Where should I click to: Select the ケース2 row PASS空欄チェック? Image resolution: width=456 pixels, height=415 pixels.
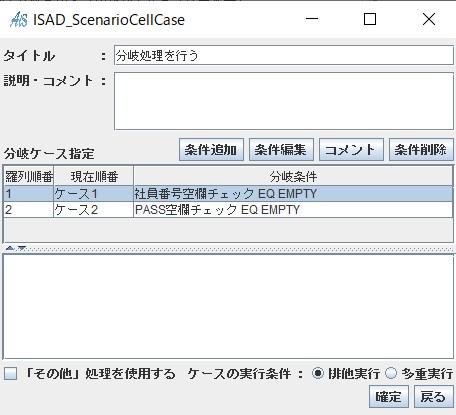[x=228, y=210]
